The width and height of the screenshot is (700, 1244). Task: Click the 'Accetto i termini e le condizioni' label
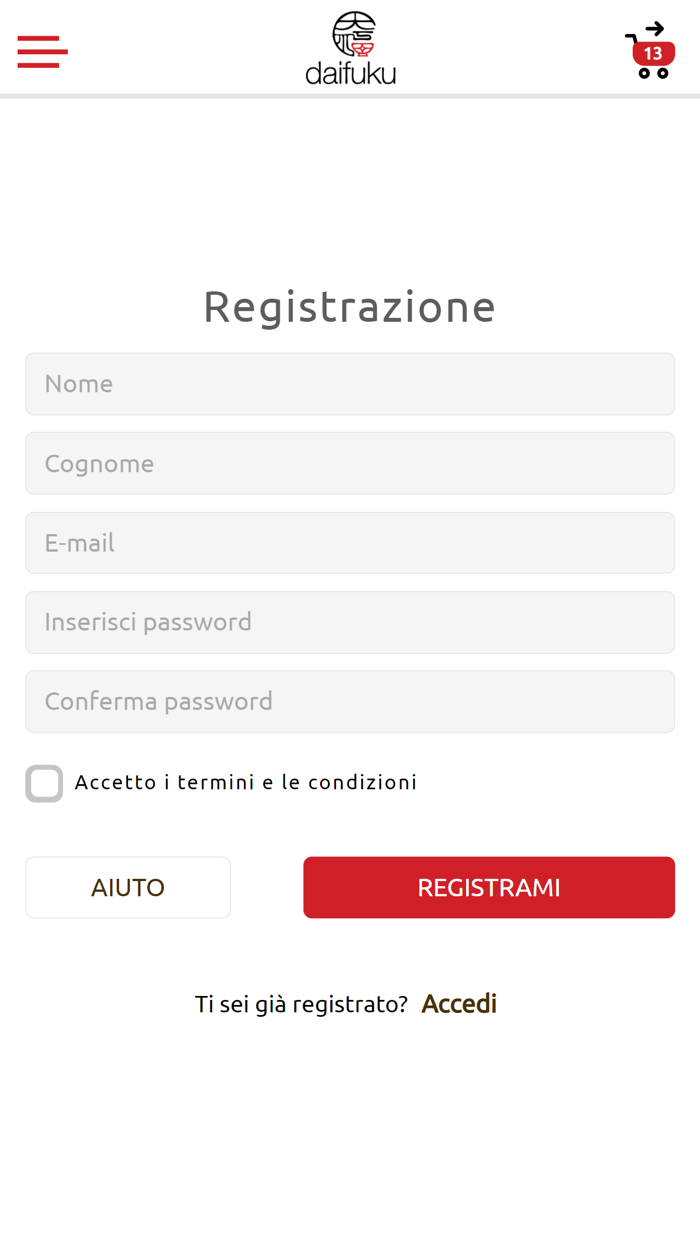click(245, 782)
